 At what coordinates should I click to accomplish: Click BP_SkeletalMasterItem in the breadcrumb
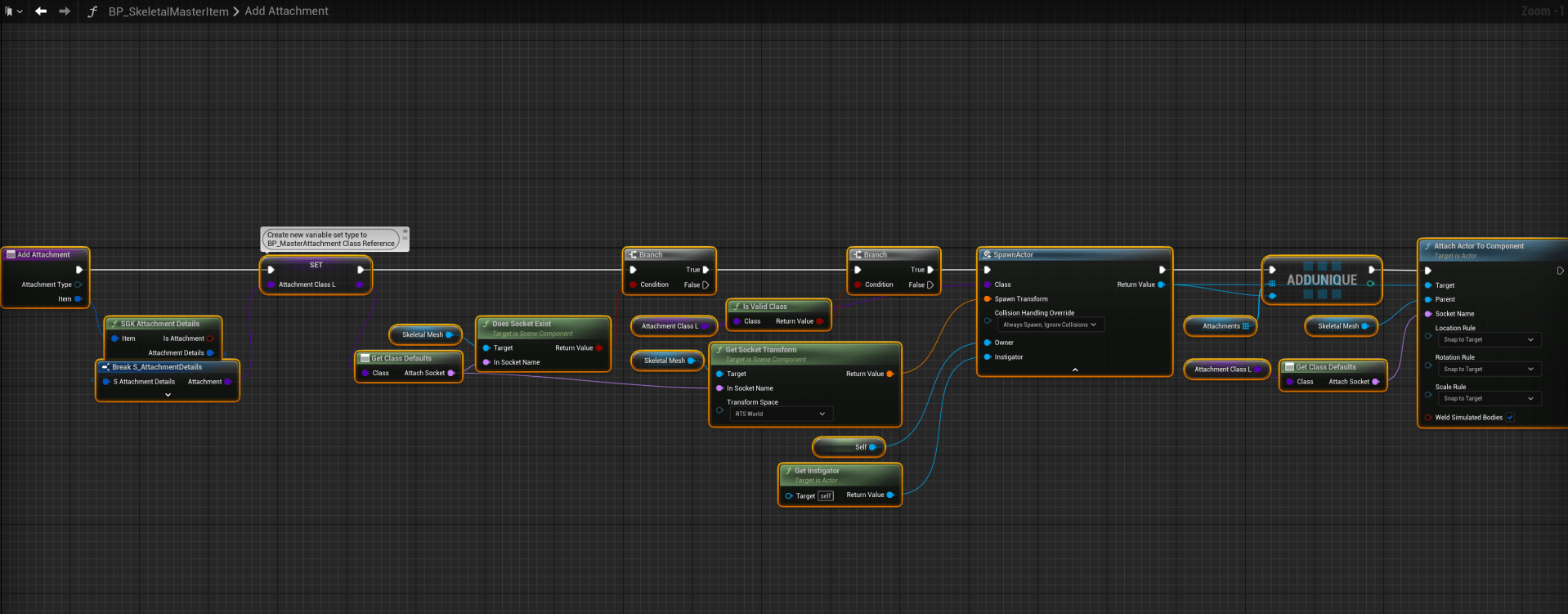pos(168,11)
